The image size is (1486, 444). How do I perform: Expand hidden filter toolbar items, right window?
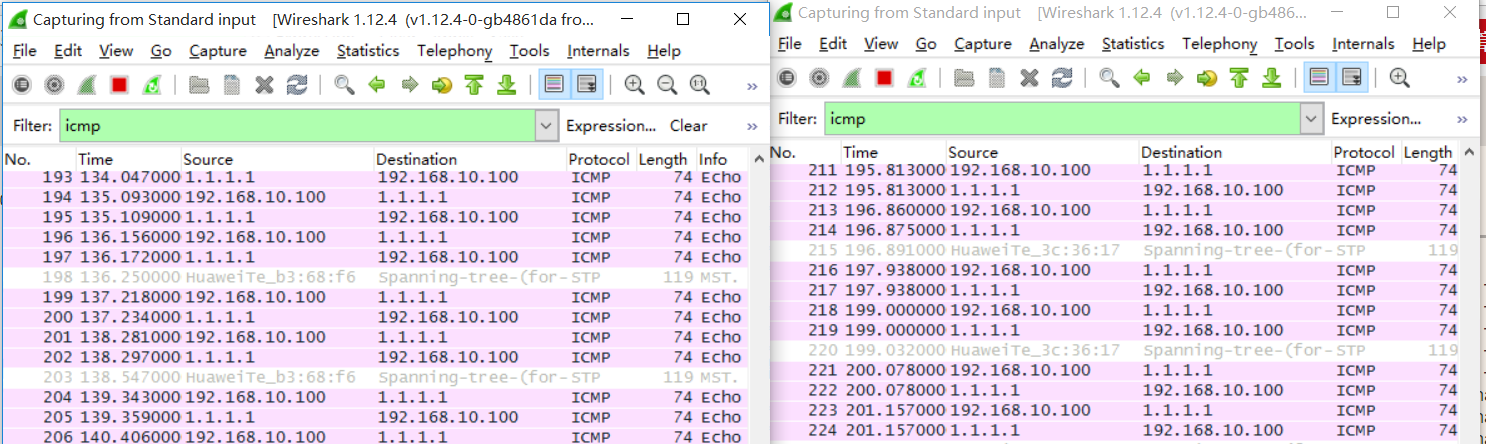(1462, 119)
